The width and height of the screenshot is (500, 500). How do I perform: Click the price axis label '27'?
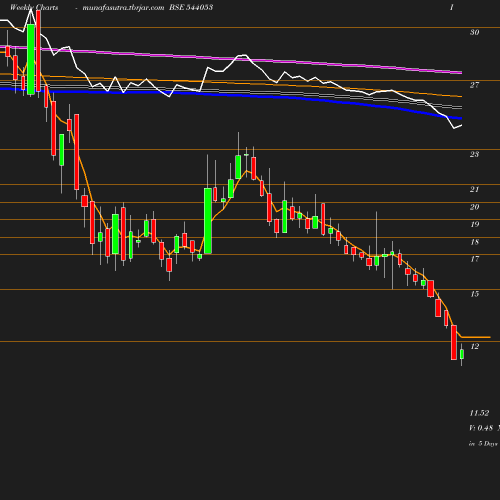tap(475, 85)
